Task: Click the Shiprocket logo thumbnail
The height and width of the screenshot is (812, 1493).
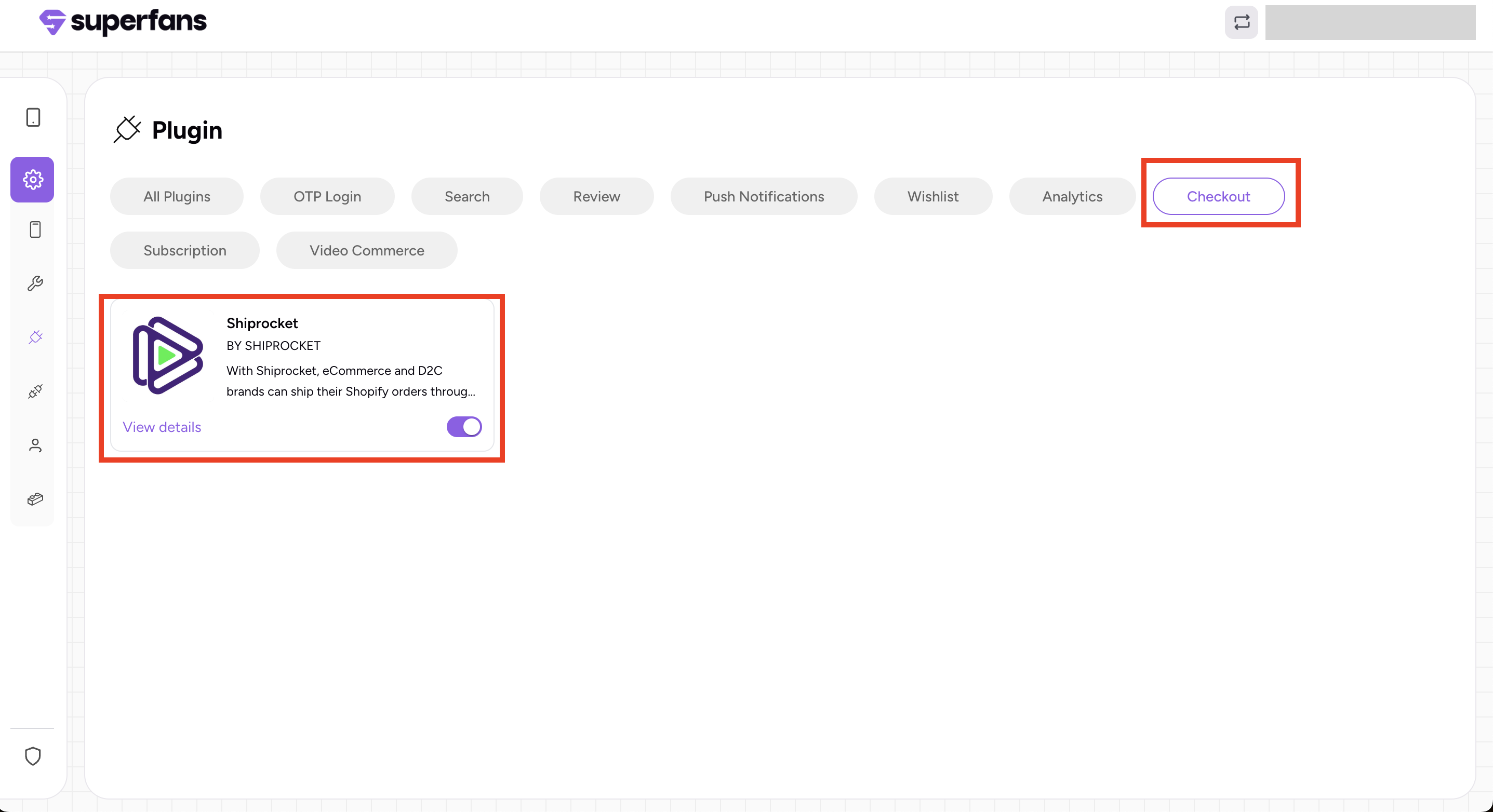Action: [x=167, y=356]
